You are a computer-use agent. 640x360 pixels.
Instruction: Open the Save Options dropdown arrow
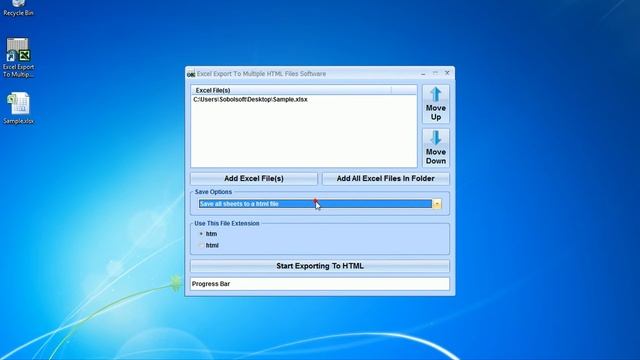(x=437, y=204)
